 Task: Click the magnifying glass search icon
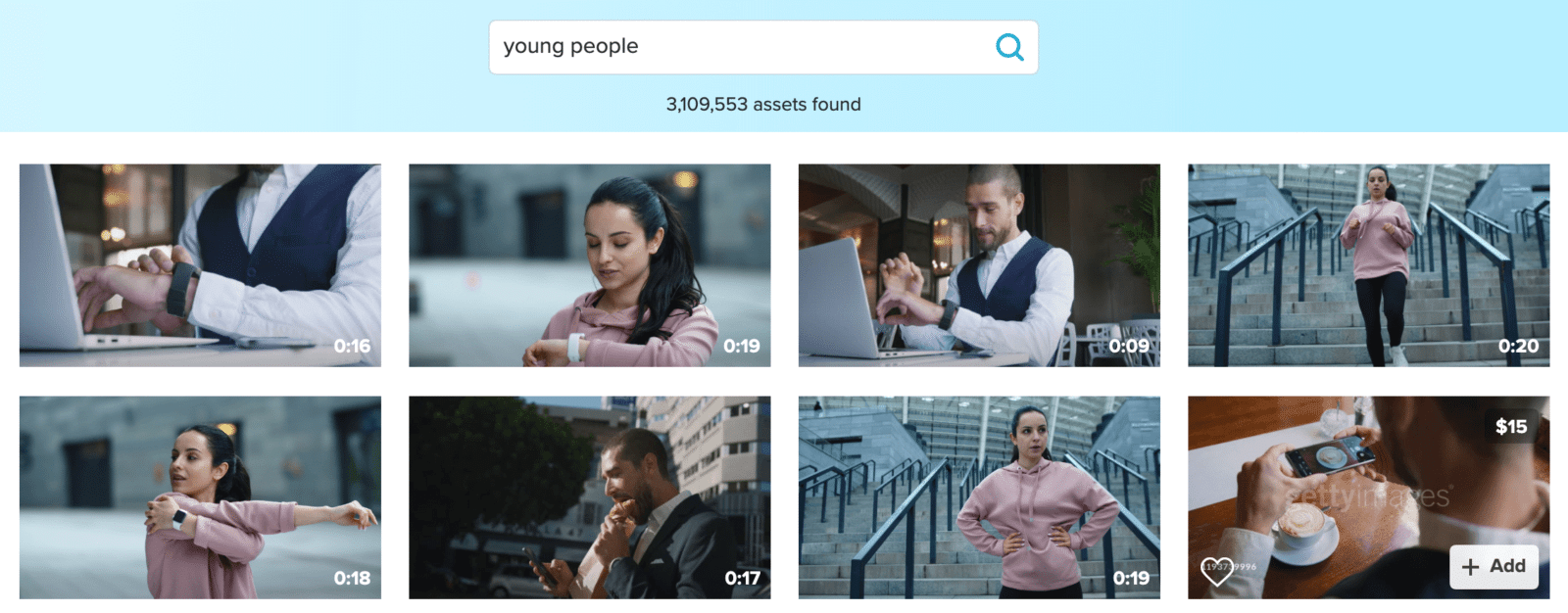1009,47
